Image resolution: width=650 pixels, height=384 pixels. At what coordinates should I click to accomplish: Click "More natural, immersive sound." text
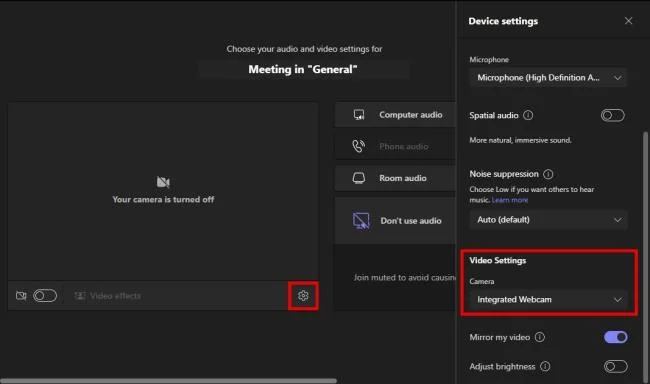pos(520,140)
